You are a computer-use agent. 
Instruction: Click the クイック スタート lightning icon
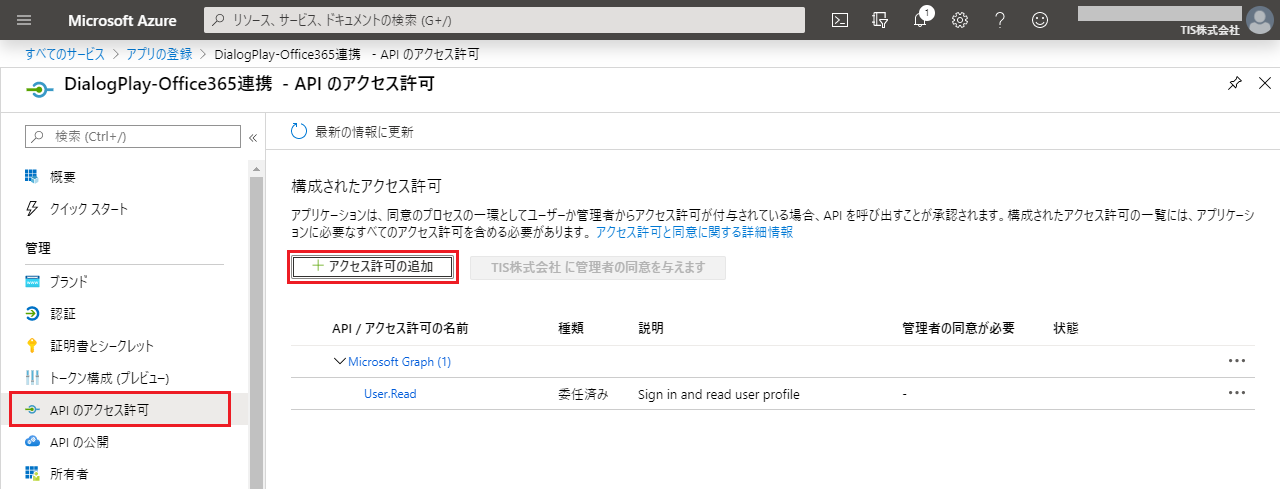(31, 208)
